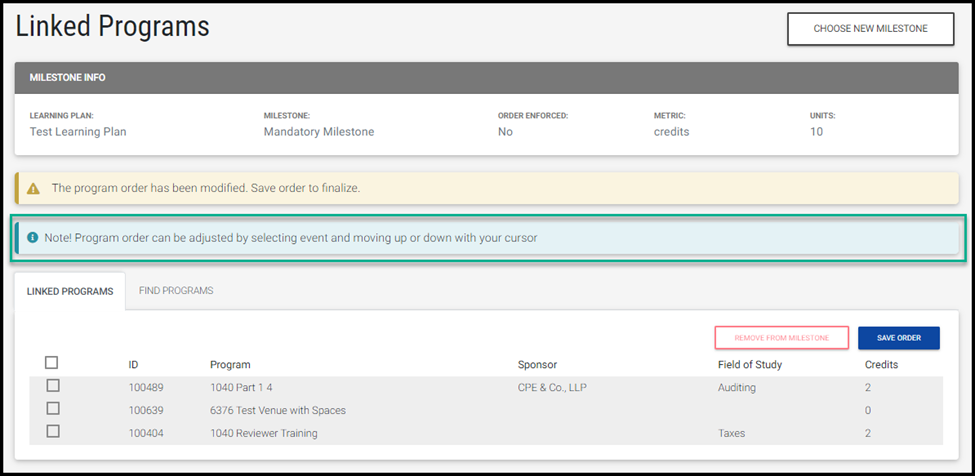Switch to the Find Programs tab
The height and width of the screenshot is (476, 975).
click(176, 291)
